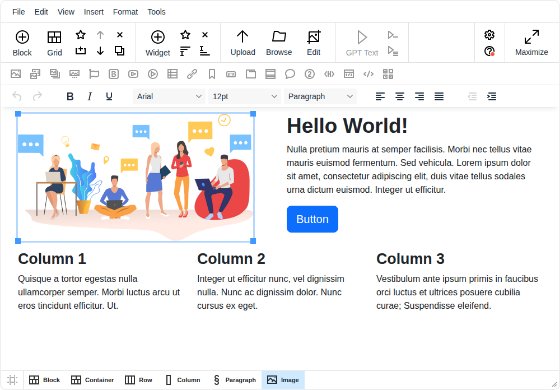Click the Hello World! heading
The width and height of the screenshot is (560, 390).
tap(347, 126)
